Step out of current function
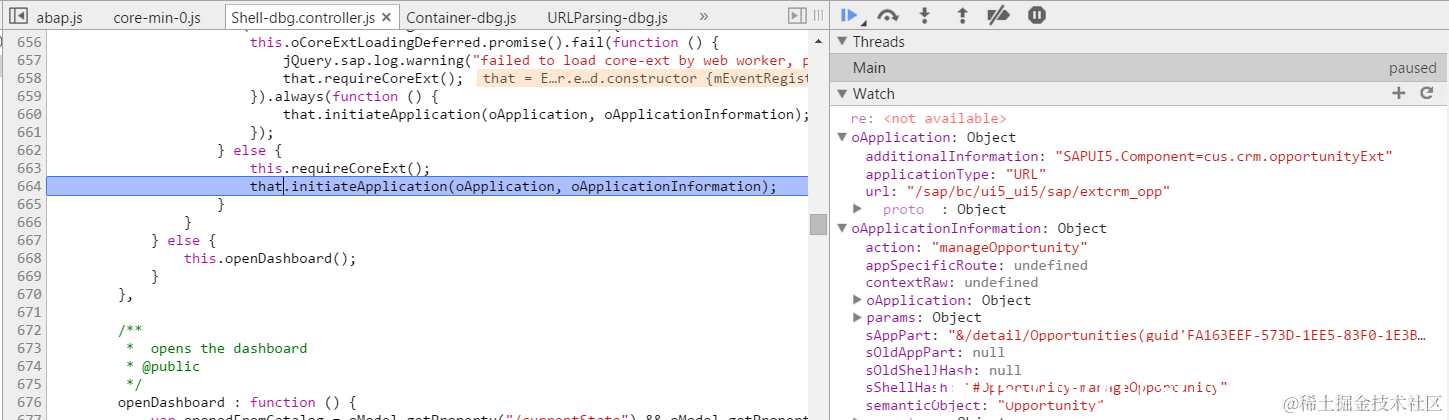Viewport: 1449px width, 420px height. click(962, 15)
